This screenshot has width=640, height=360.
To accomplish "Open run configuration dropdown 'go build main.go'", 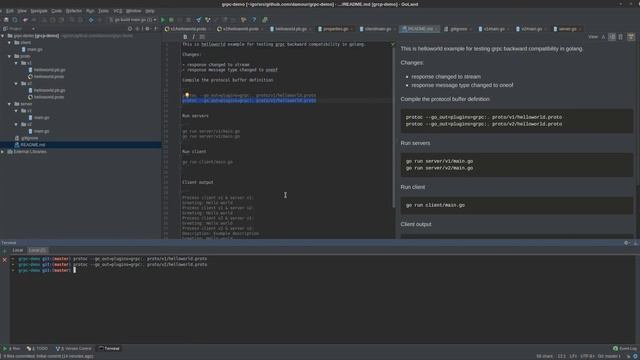I will [133, 20].
